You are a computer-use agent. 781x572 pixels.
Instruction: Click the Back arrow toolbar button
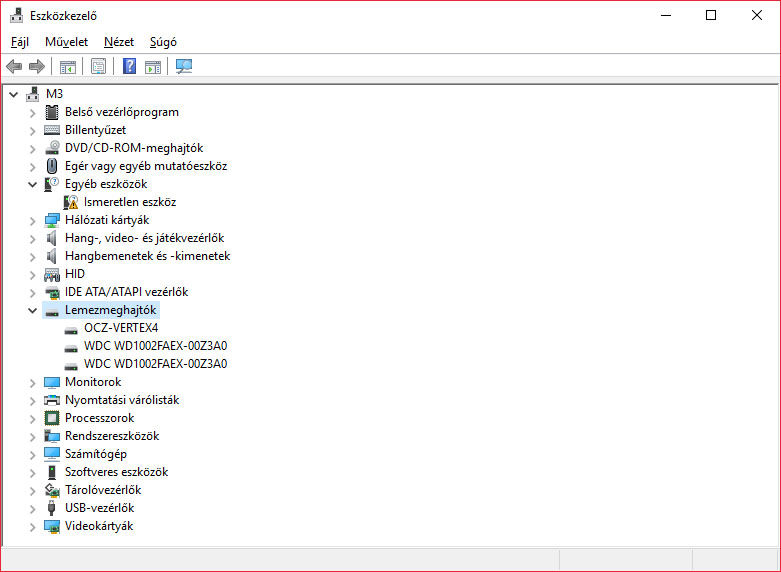click(x=14, y=66)
